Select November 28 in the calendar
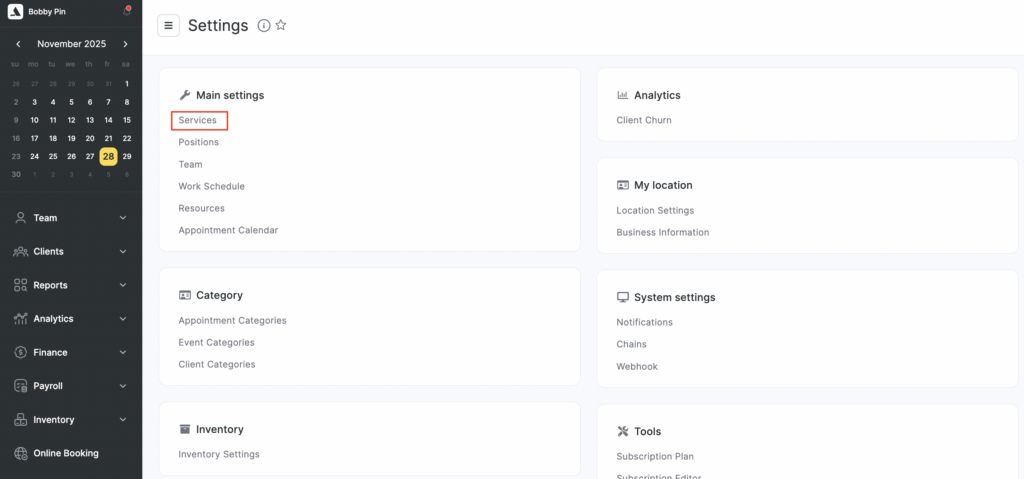The height and width of the screenshot is (479, 1024). (108, 156)
